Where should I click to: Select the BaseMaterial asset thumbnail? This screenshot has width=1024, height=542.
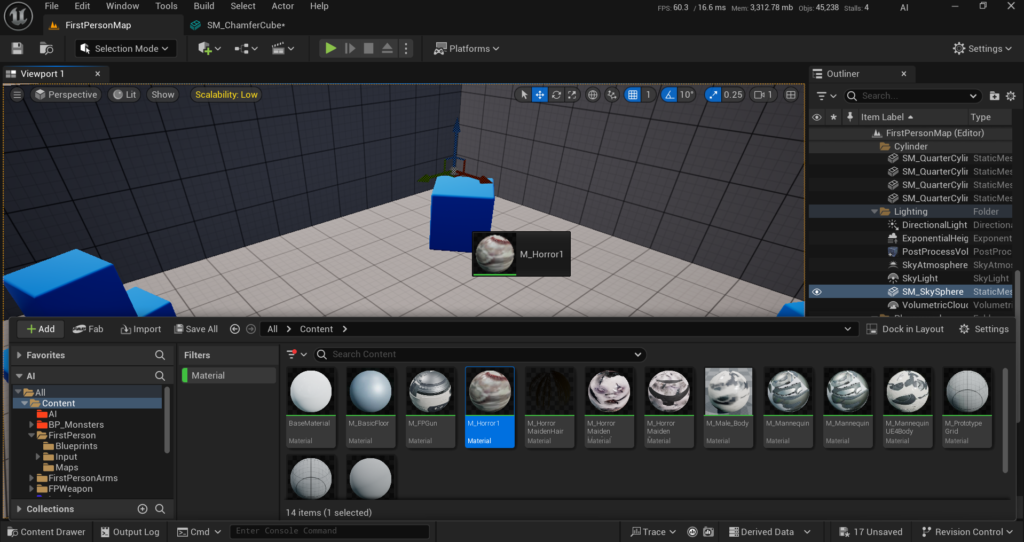point(311,391)
